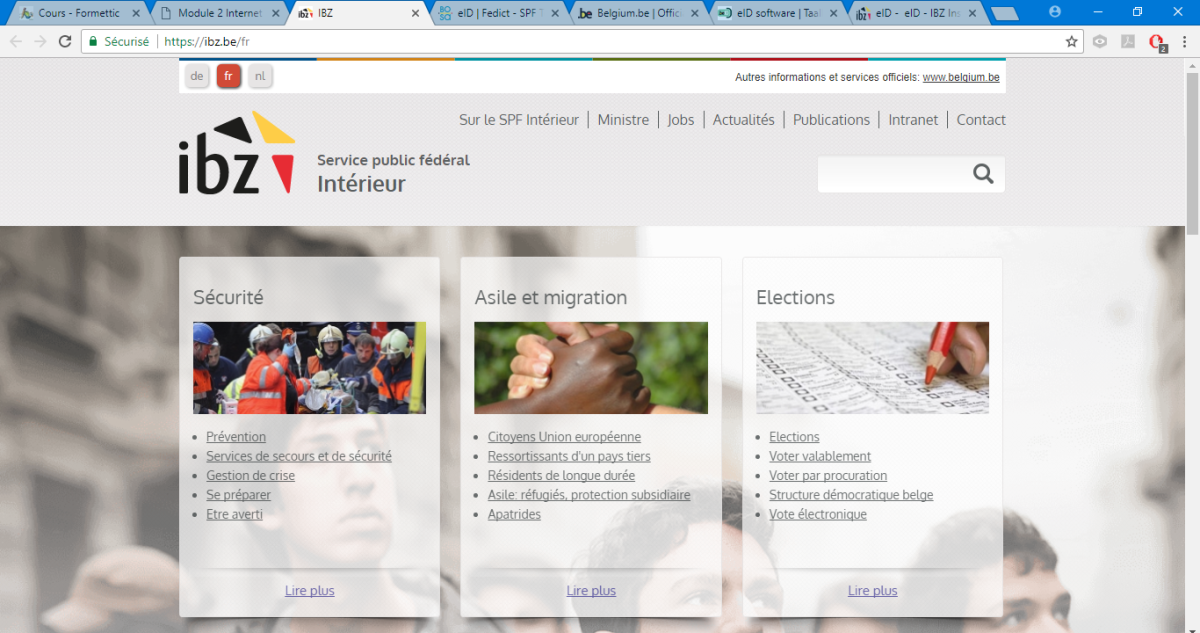Screen dimensions: 1200x633
Task: Select the French (fr) language button
Action: pyautogui.click(x=228, y=76)
